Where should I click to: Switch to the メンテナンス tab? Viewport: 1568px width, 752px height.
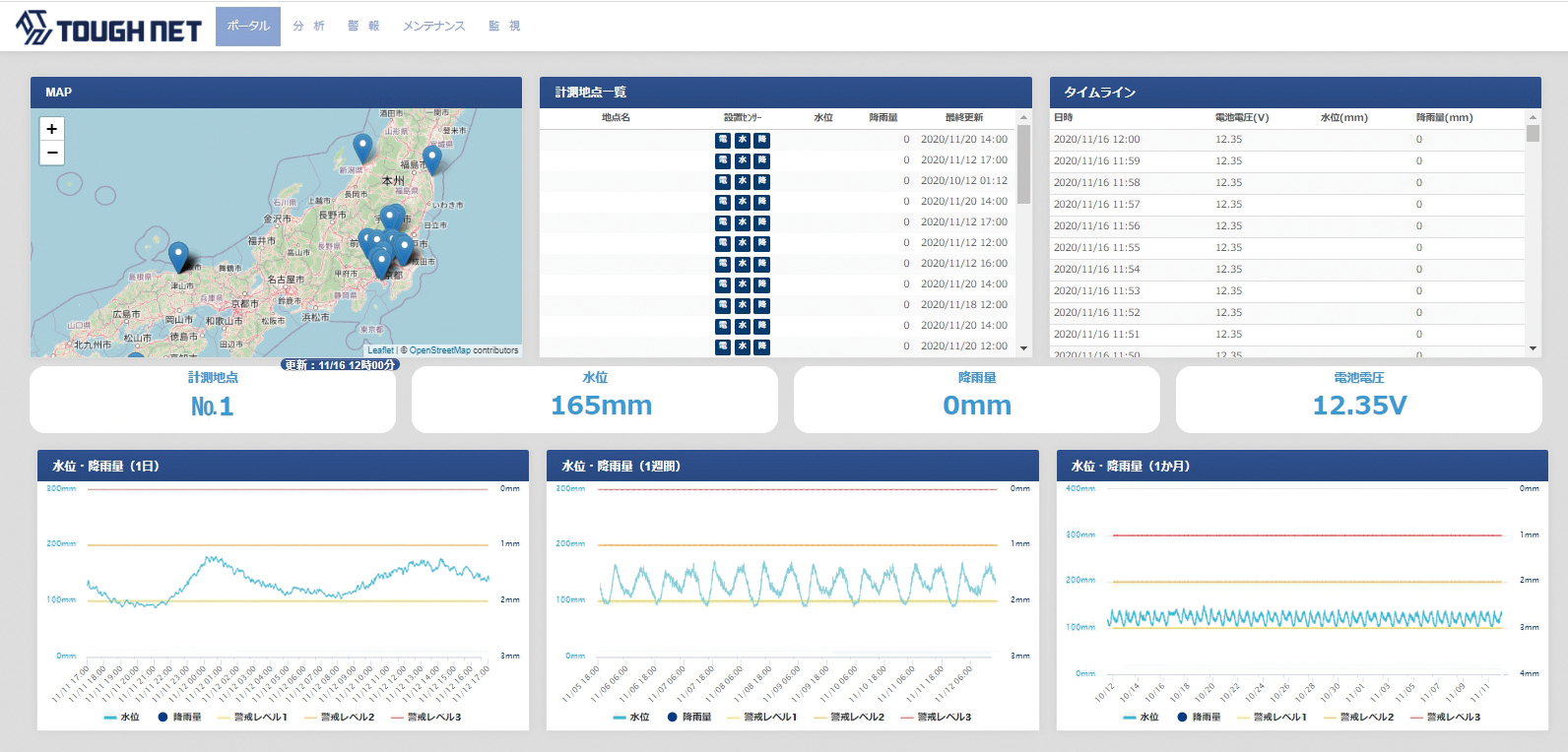(433, 27)
